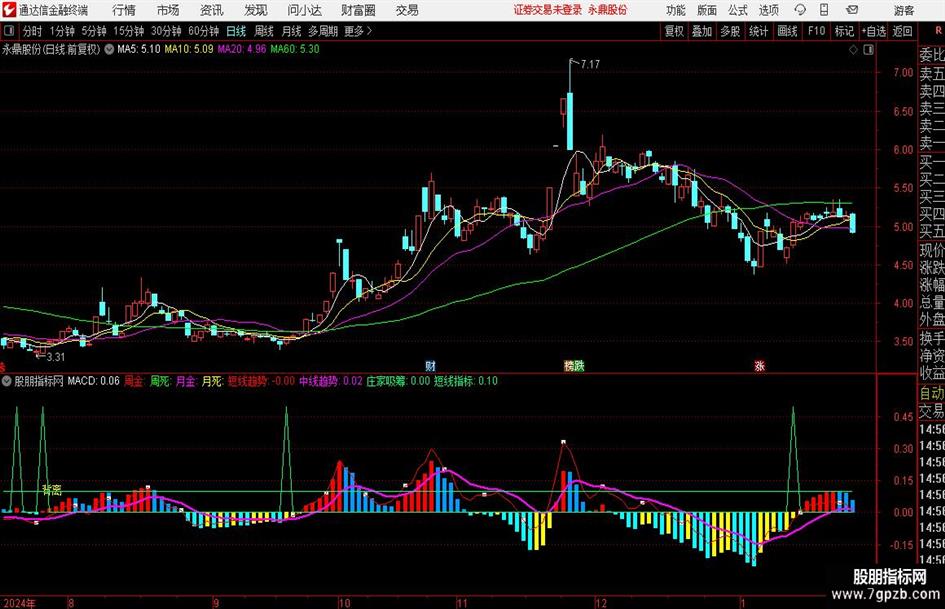Open the 财富圈 menu
This screenshot has width=945, height=609.
358,10
